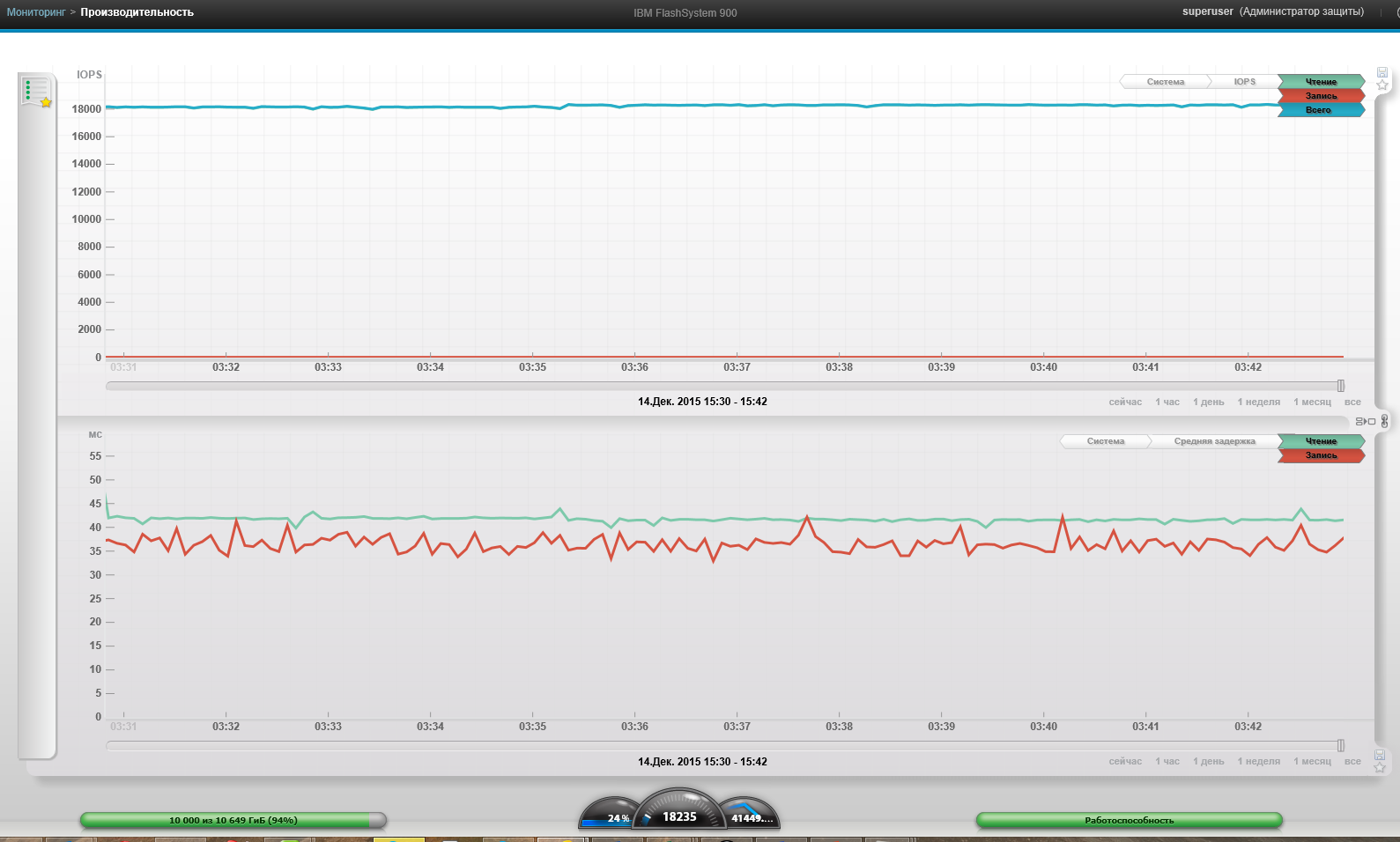Set IOPS chart range to 1 день
1400x842 pixels.
(x=1209, y=402)
